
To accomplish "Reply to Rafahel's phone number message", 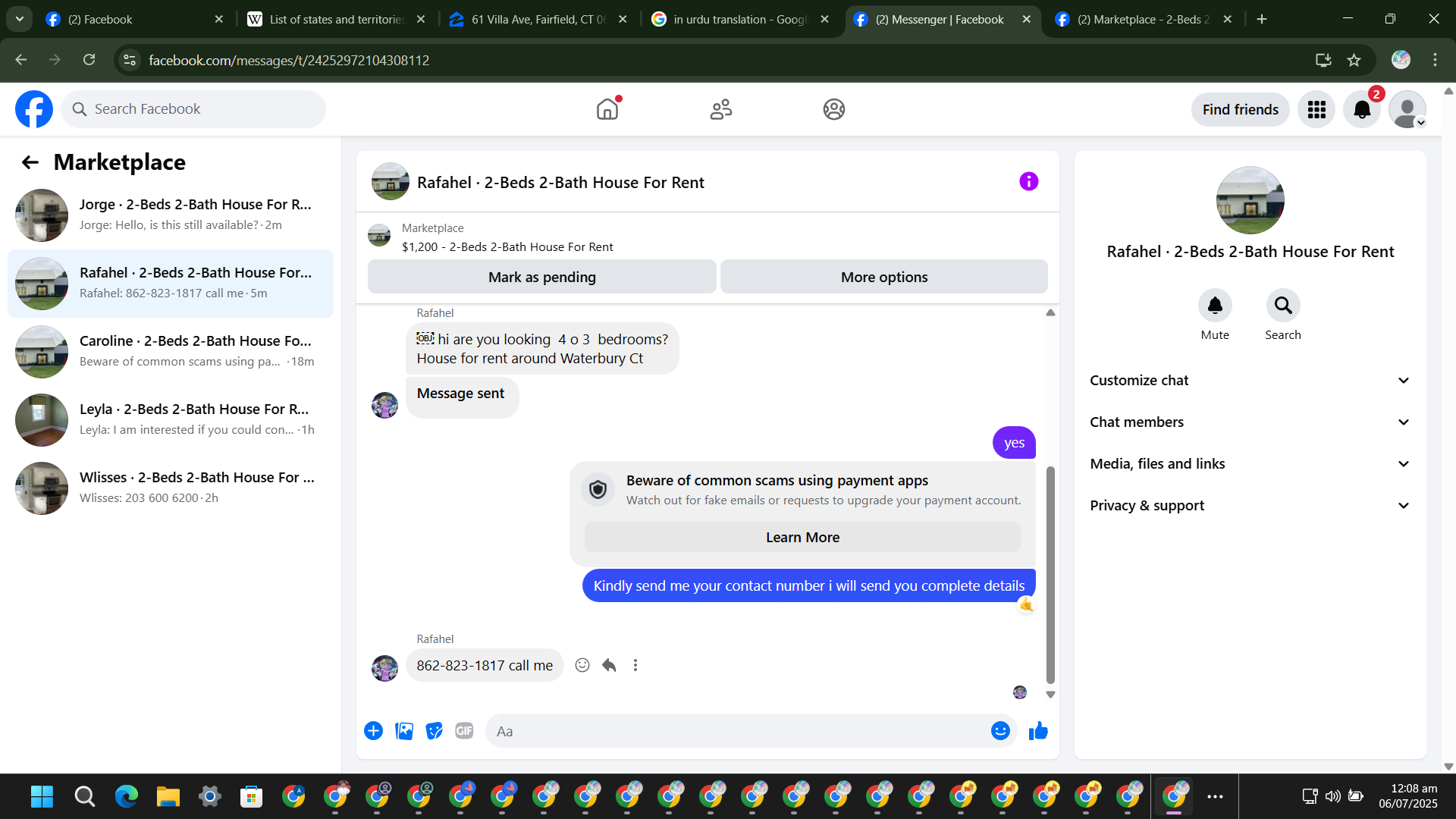I will pos(609,666).
